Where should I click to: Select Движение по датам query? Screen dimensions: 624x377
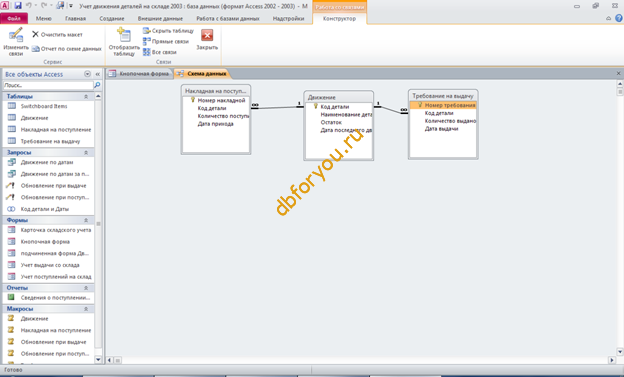48,162
